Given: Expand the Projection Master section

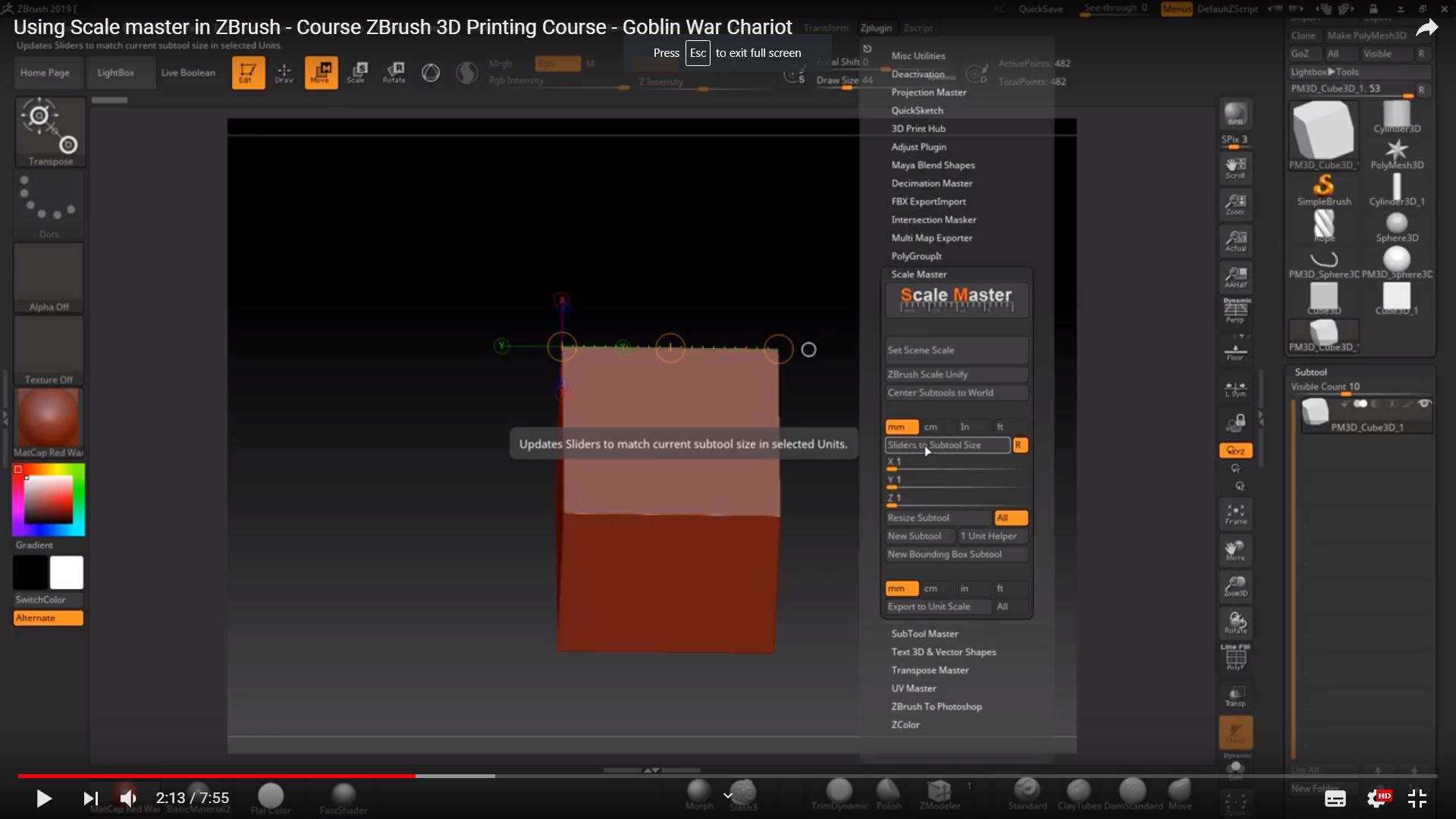Looking at the screenshot, I should (928, 93).
